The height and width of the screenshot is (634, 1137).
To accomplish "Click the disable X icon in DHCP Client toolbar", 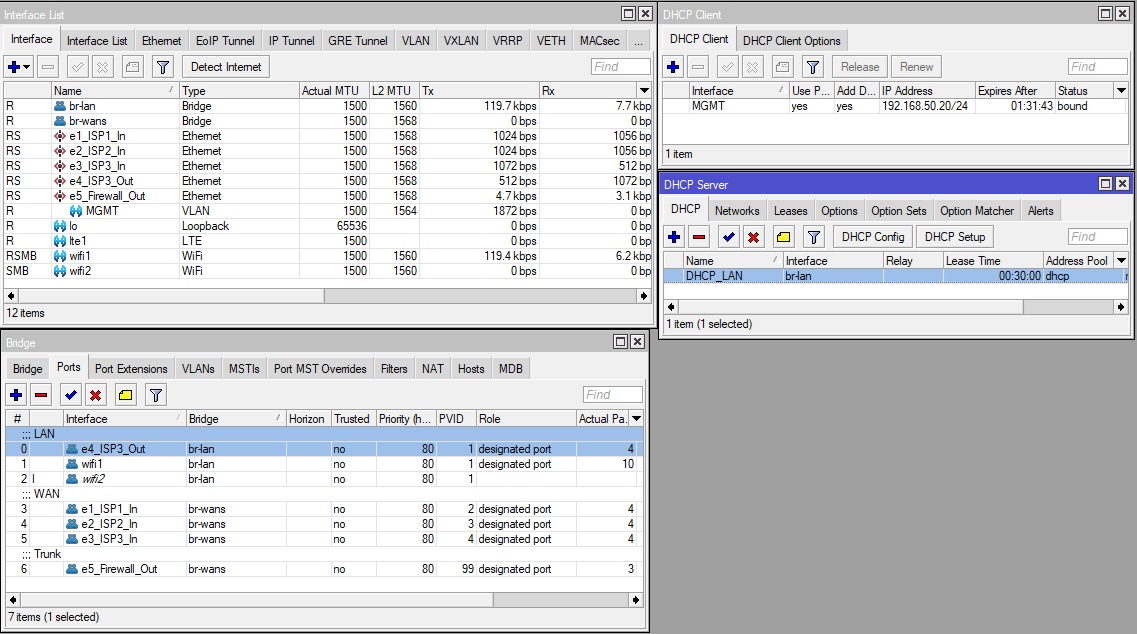I will (752, 67).
